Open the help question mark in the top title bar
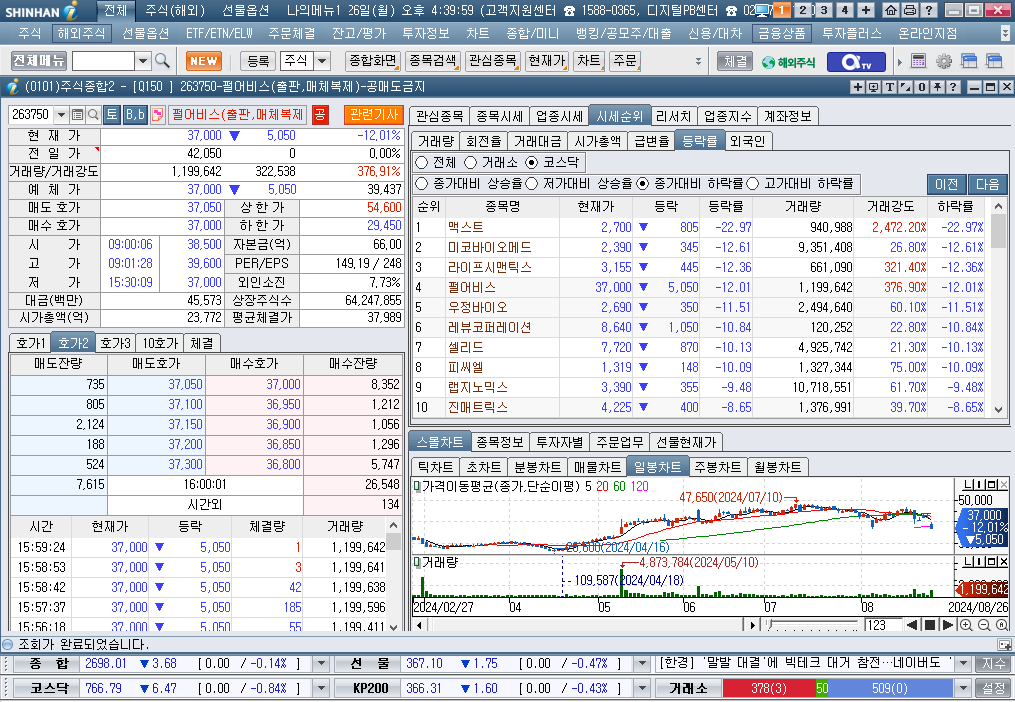Screen dimensions: 1015x702 [x=928, y=10]
